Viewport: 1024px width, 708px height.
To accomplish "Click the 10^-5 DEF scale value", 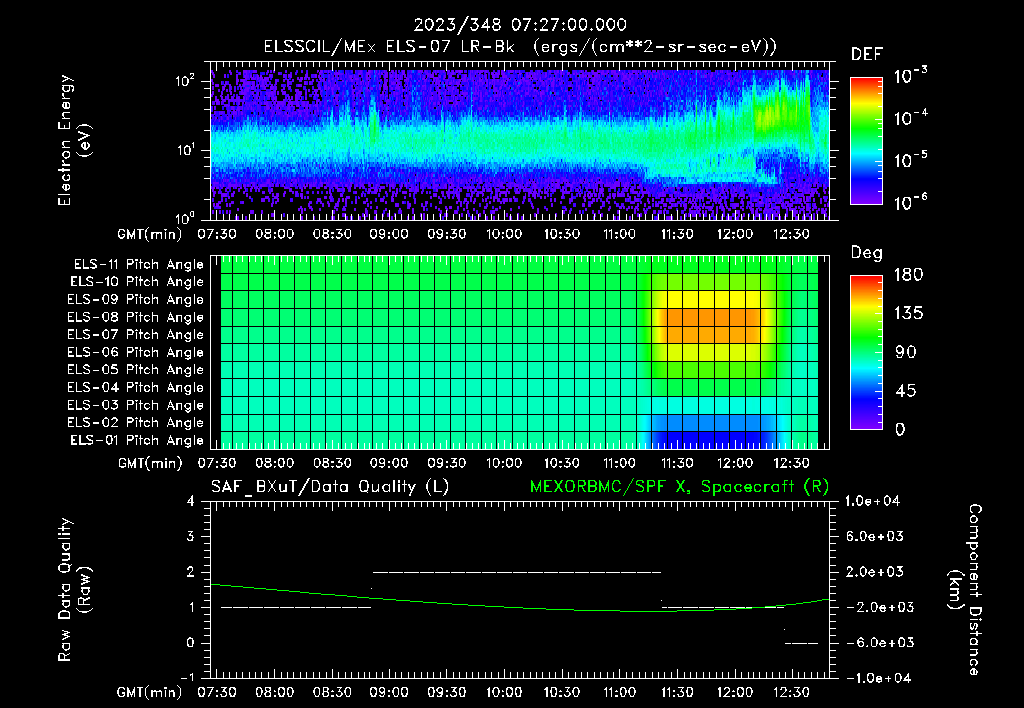I will 910,159.
